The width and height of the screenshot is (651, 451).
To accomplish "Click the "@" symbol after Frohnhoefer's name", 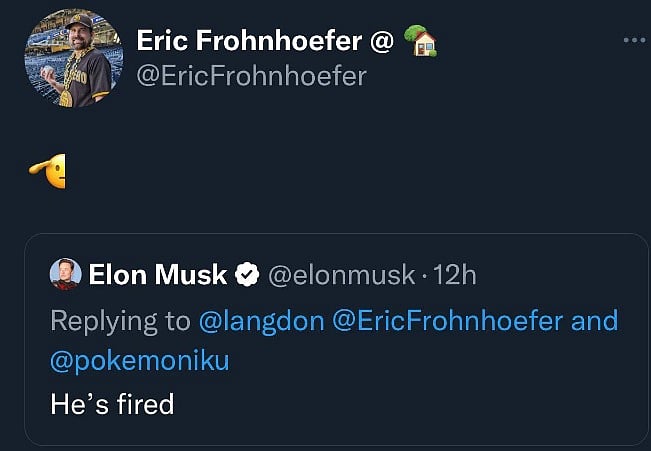I will pos(381,41).
